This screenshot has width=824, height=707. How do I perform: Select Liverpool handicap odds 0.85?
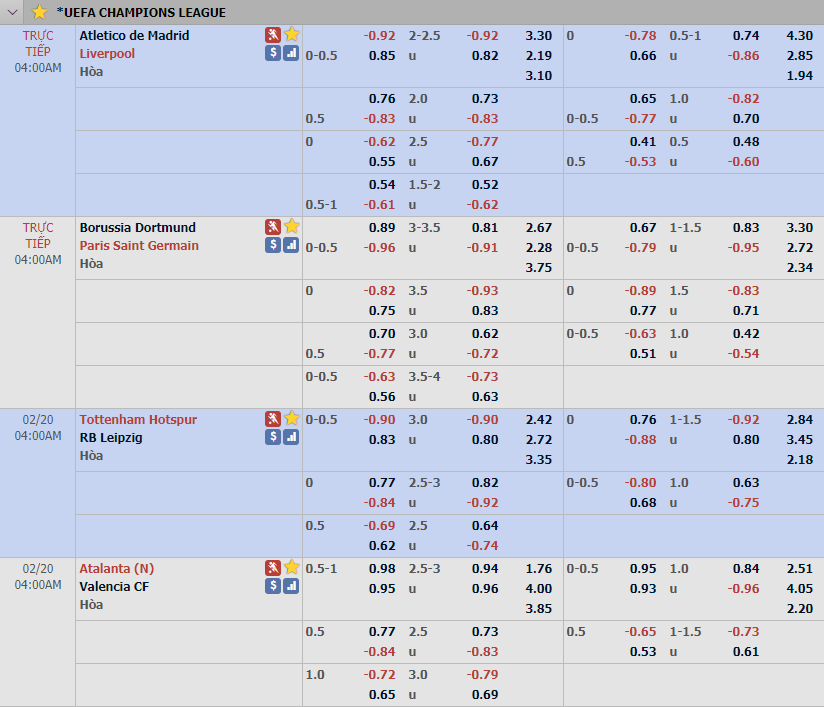(x=382, y=56)
